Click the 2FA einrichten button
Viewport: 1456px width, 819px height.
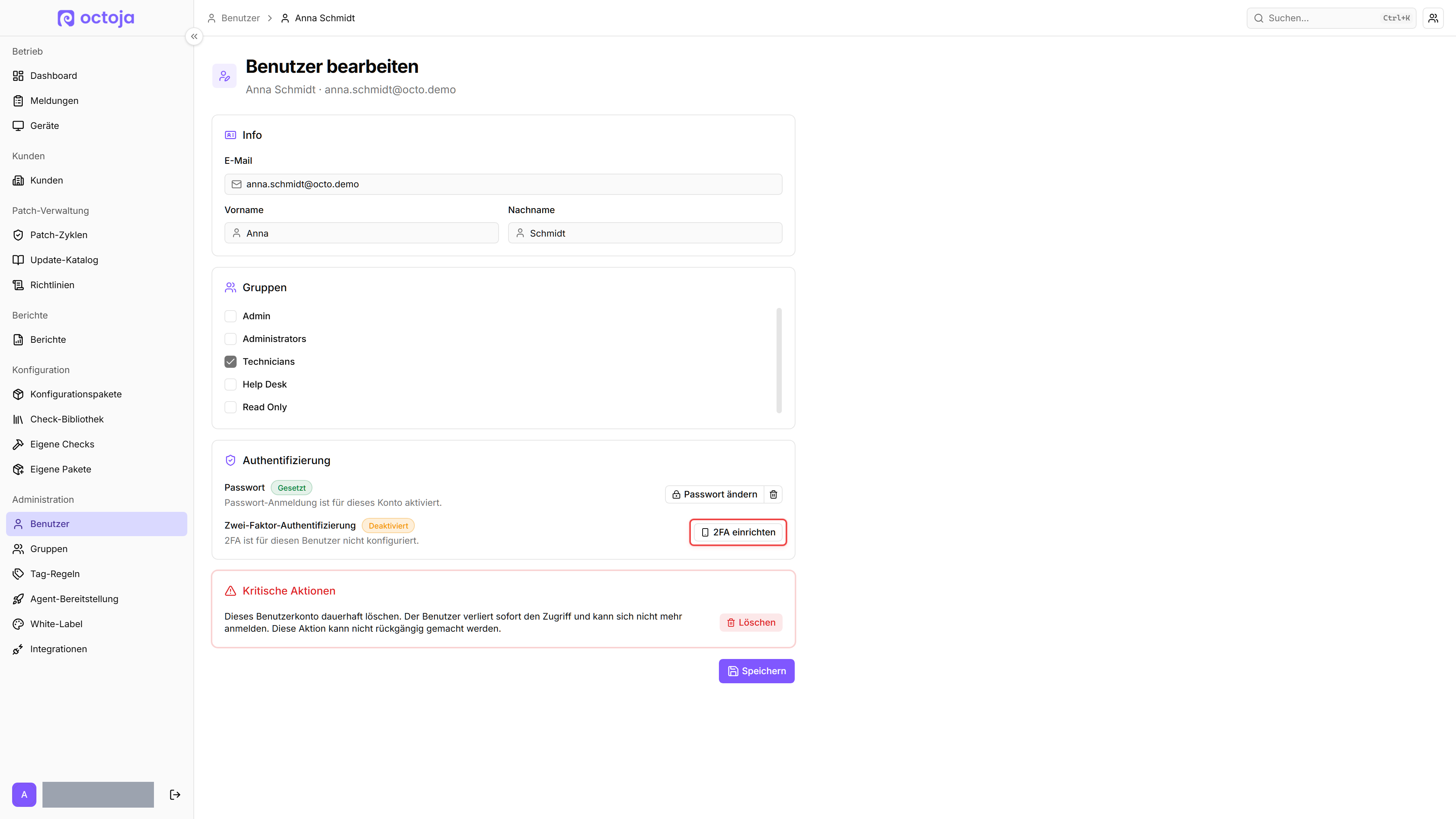tap(738, 532)
